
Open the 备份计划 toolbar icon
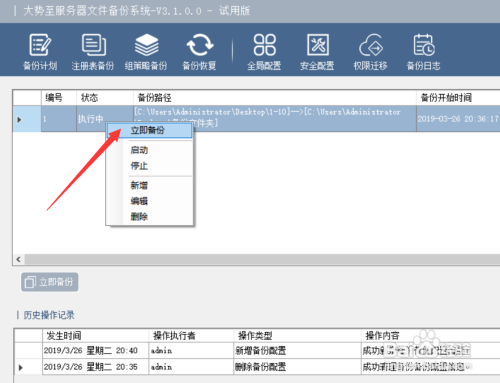40,52
